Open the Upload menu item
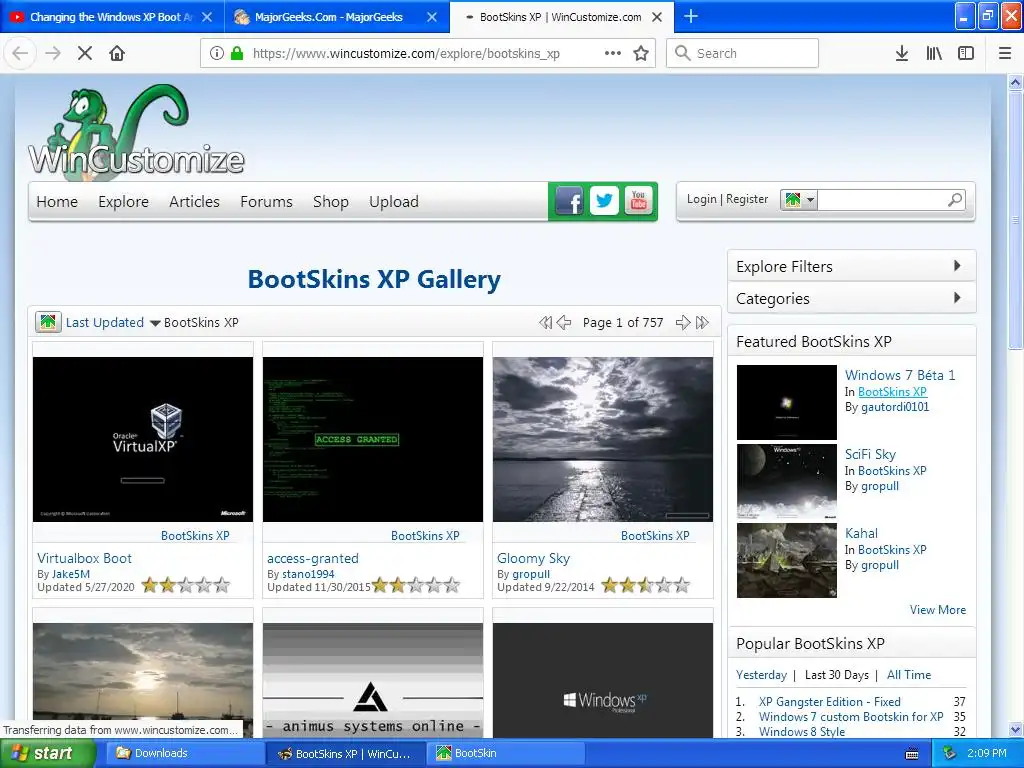1024x768 pixels. [394, 202]
